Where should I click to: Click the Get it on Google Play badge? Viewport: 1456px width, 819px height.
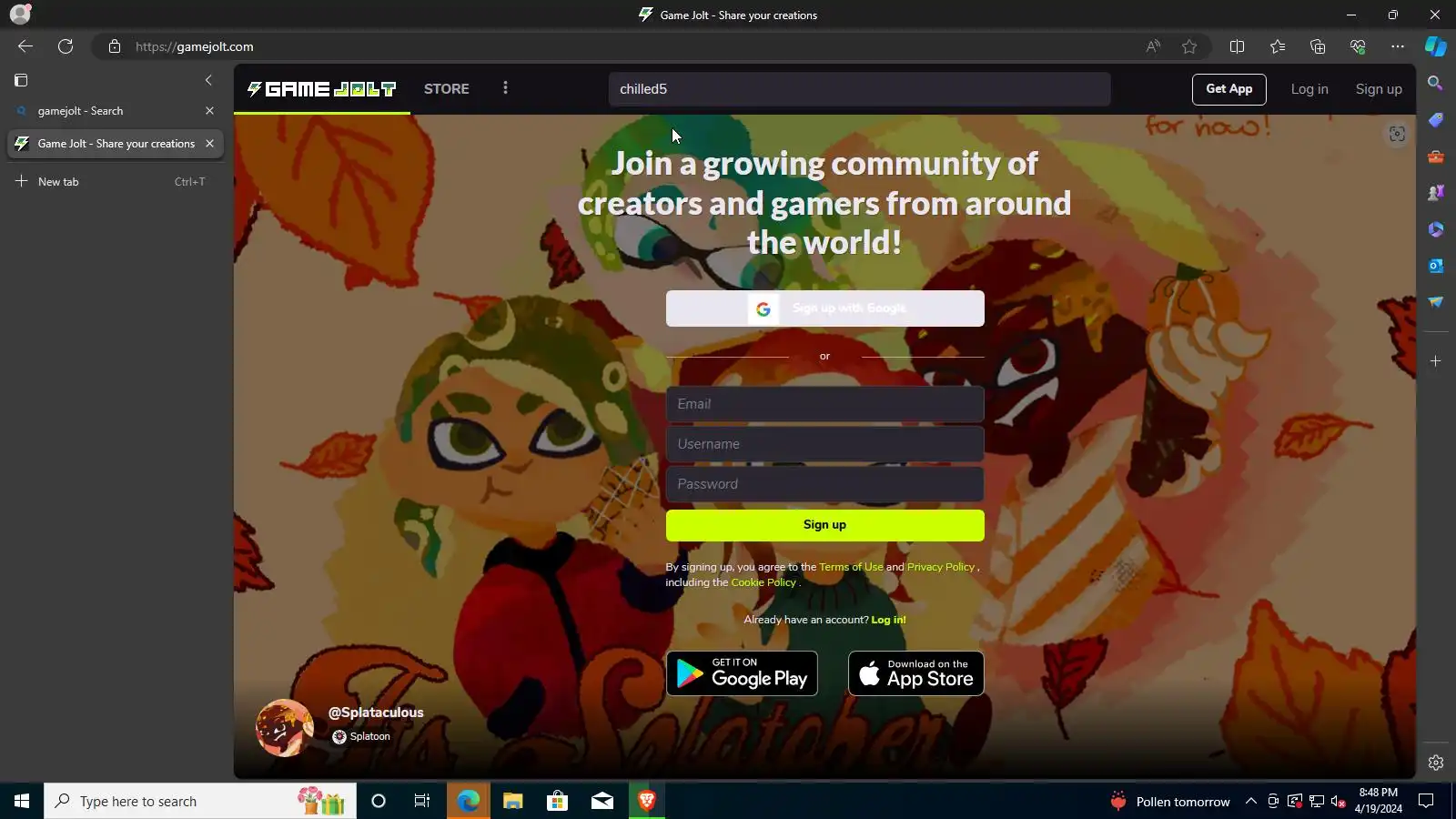point(742,673)
